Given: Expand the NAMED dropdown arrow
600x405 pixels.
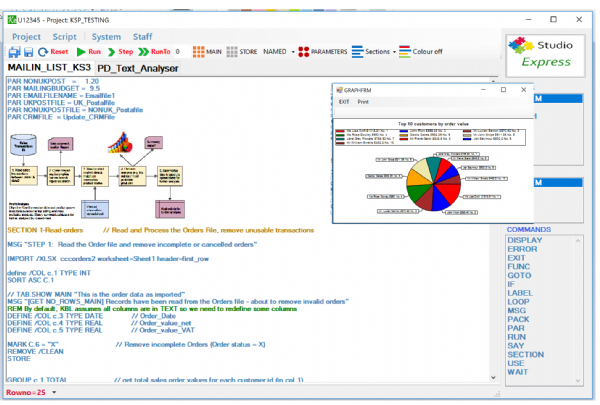Looking at the screenshot, I should 294,51.
